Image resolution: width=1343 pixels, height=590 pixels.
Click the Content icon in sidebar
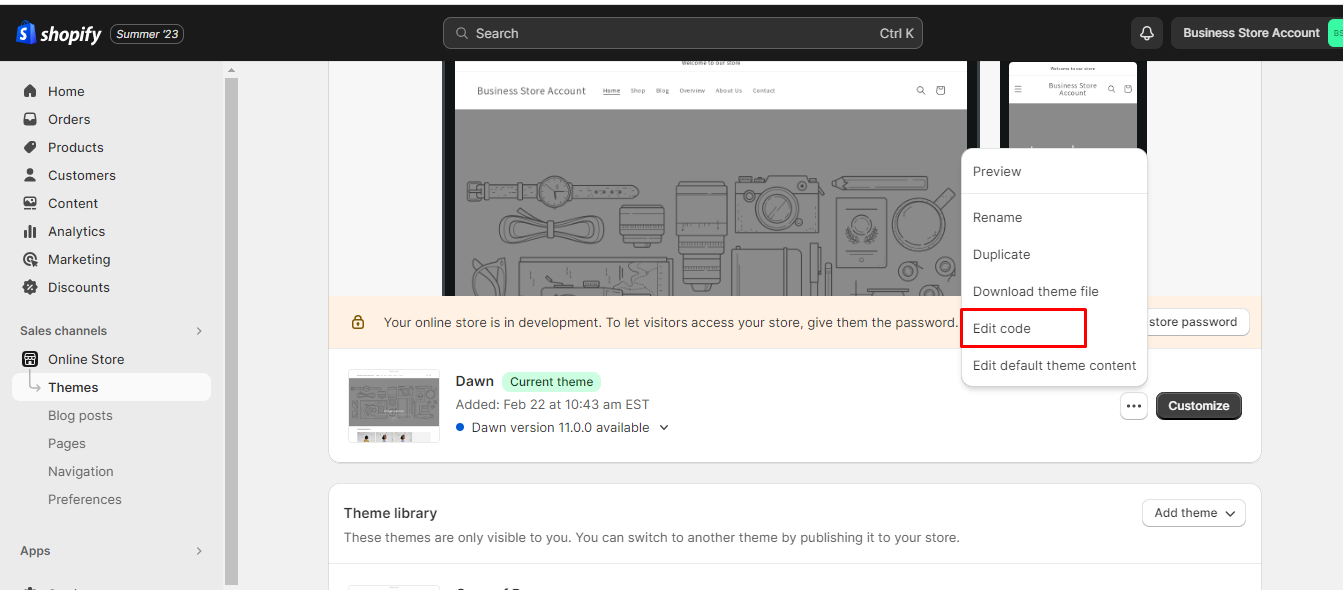coord(30,203)
